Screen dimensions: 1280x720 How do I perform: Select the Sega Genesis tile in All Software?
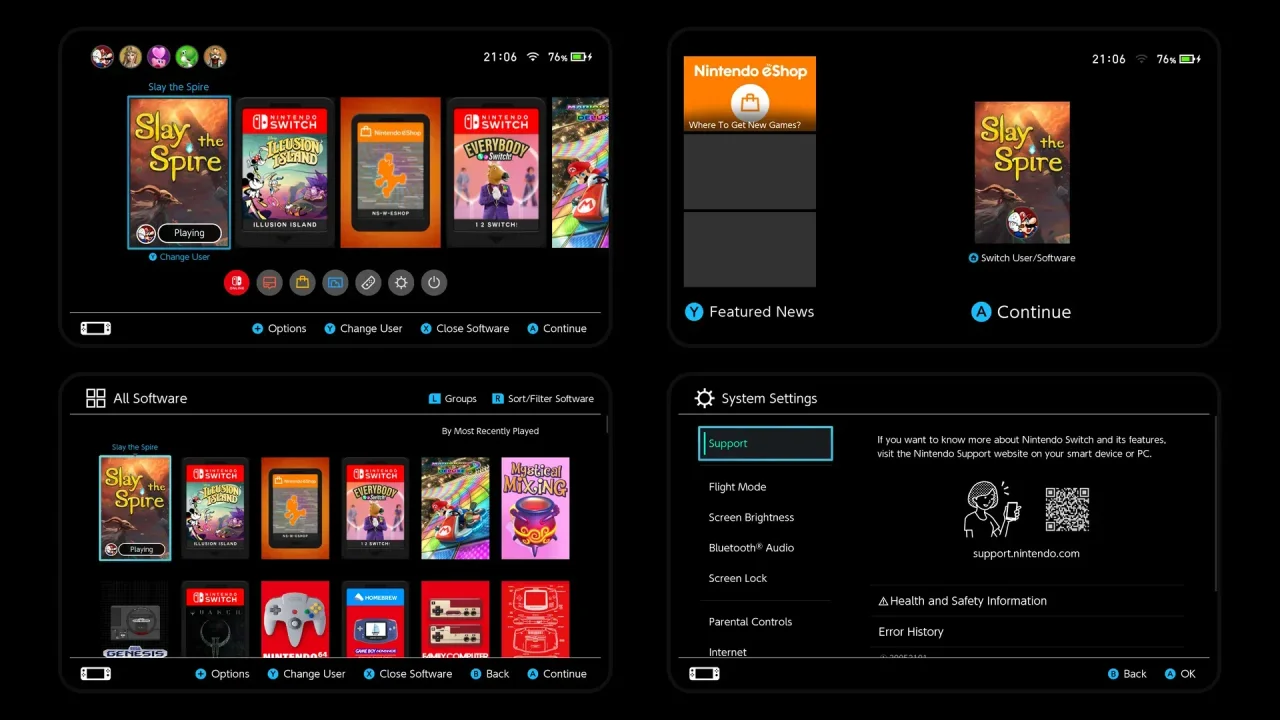tap(135, 620)
